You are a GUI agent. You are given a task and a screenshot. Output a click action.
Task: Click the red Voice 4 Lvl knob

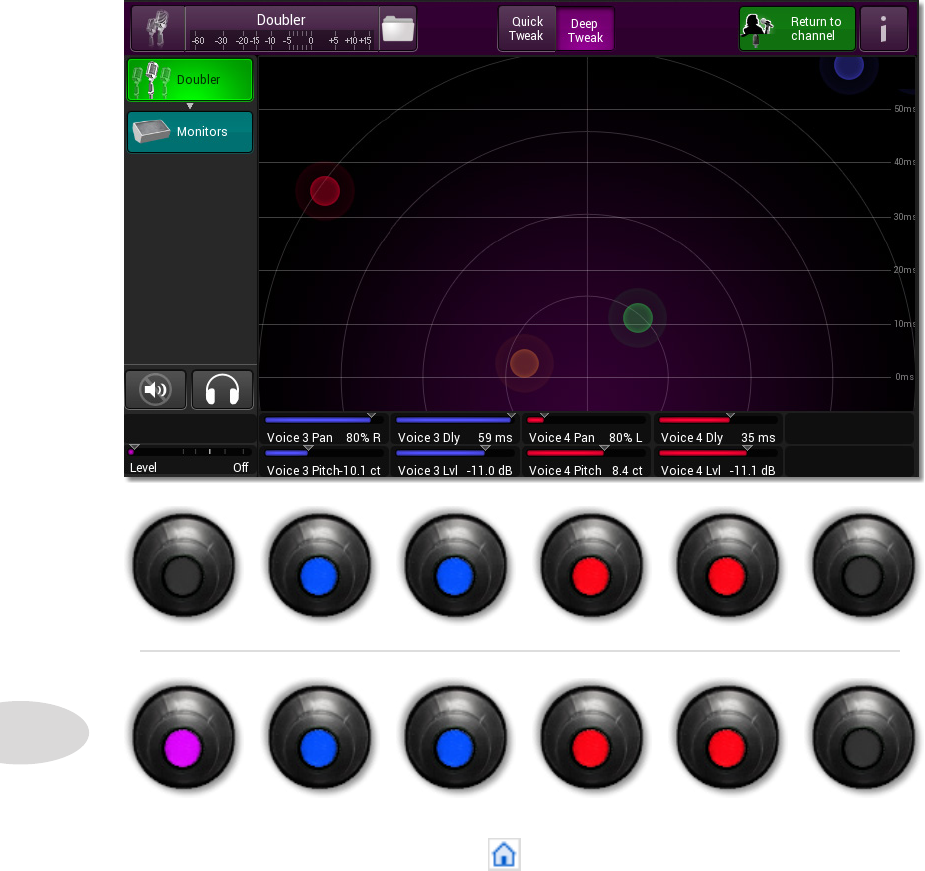(727, 738)
